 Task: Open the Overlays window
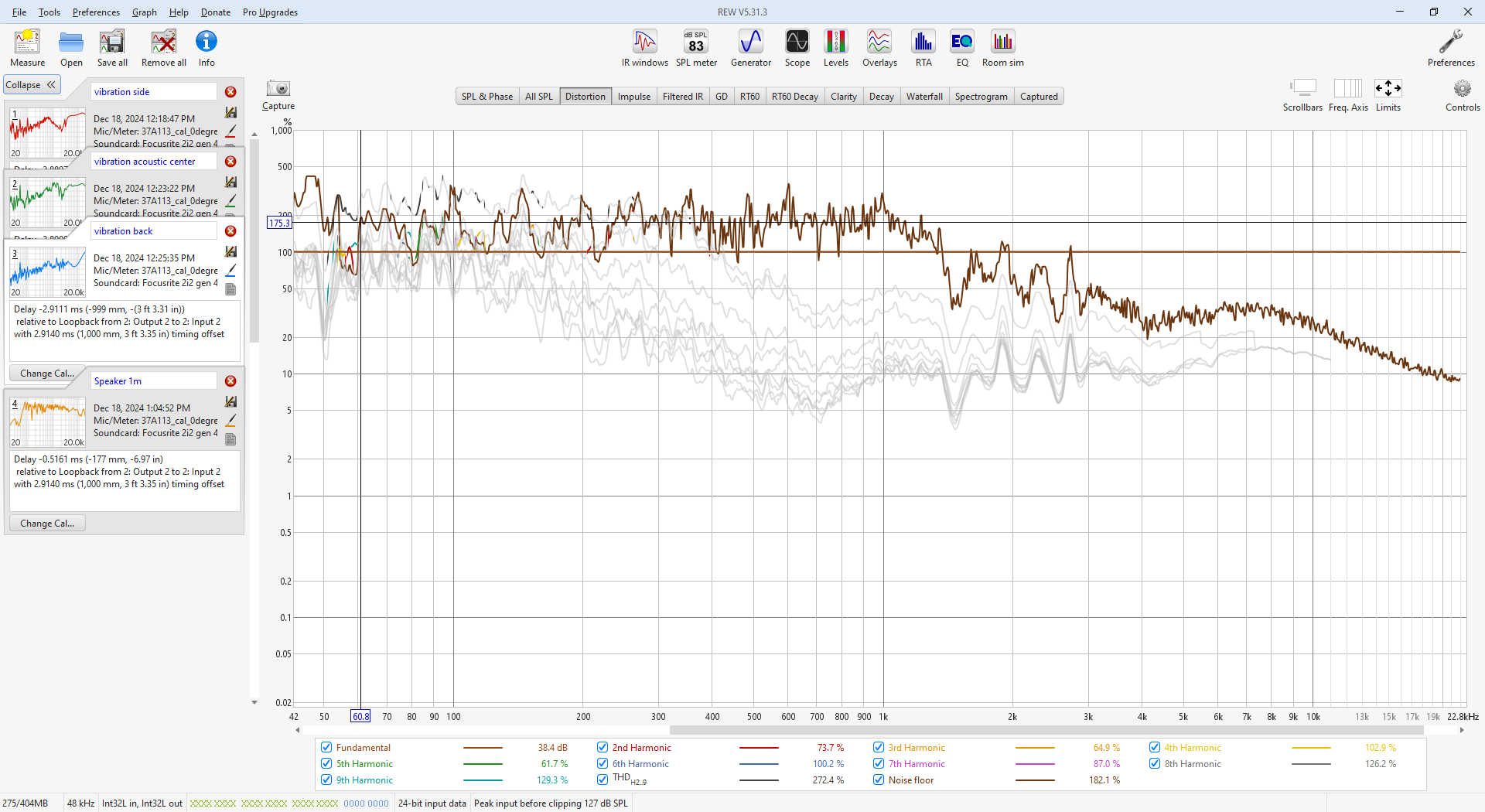click(879, 42)
